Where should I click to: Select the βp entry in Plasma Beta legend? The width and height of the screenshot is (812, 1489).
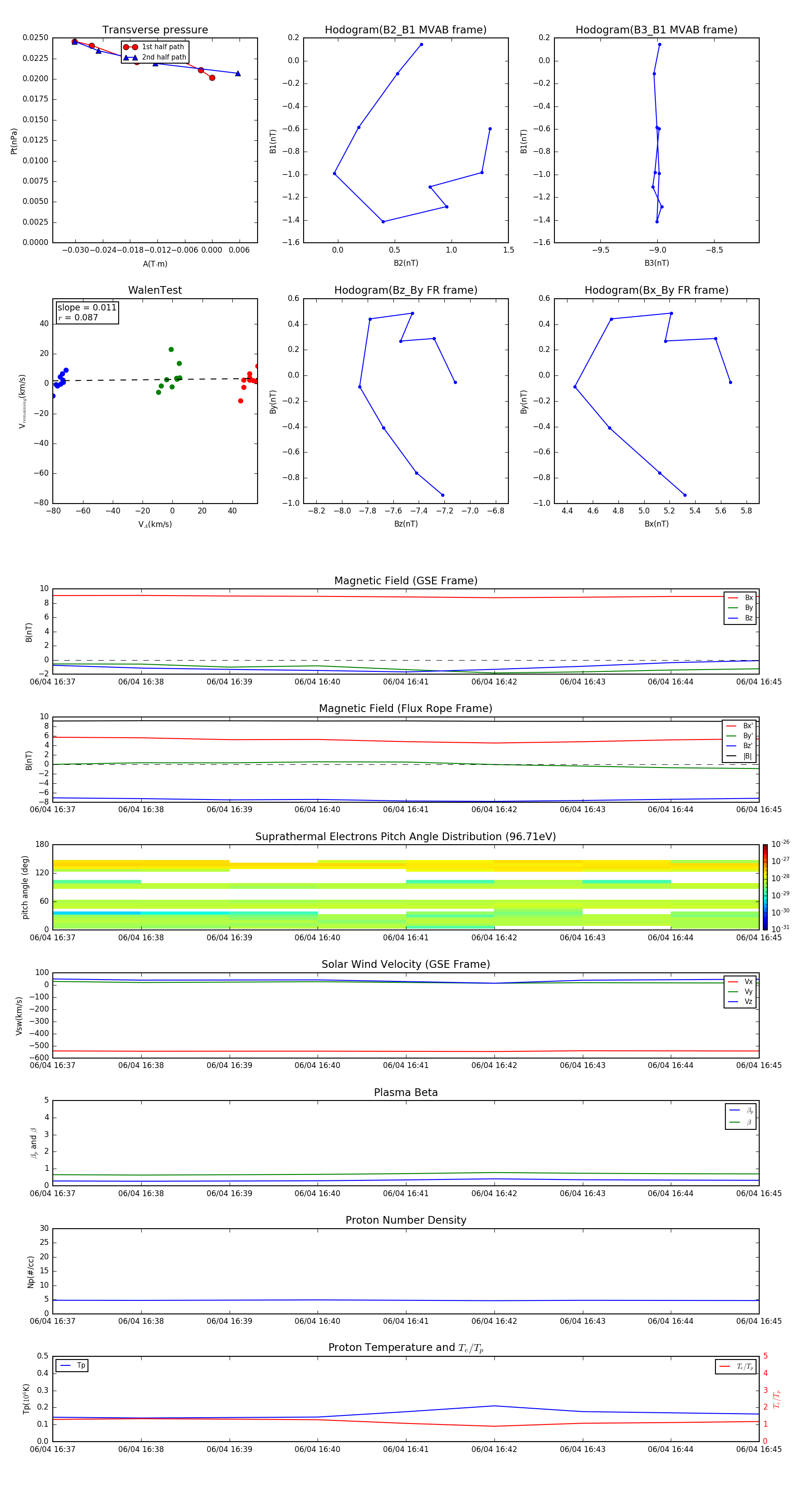[741, 1110]
